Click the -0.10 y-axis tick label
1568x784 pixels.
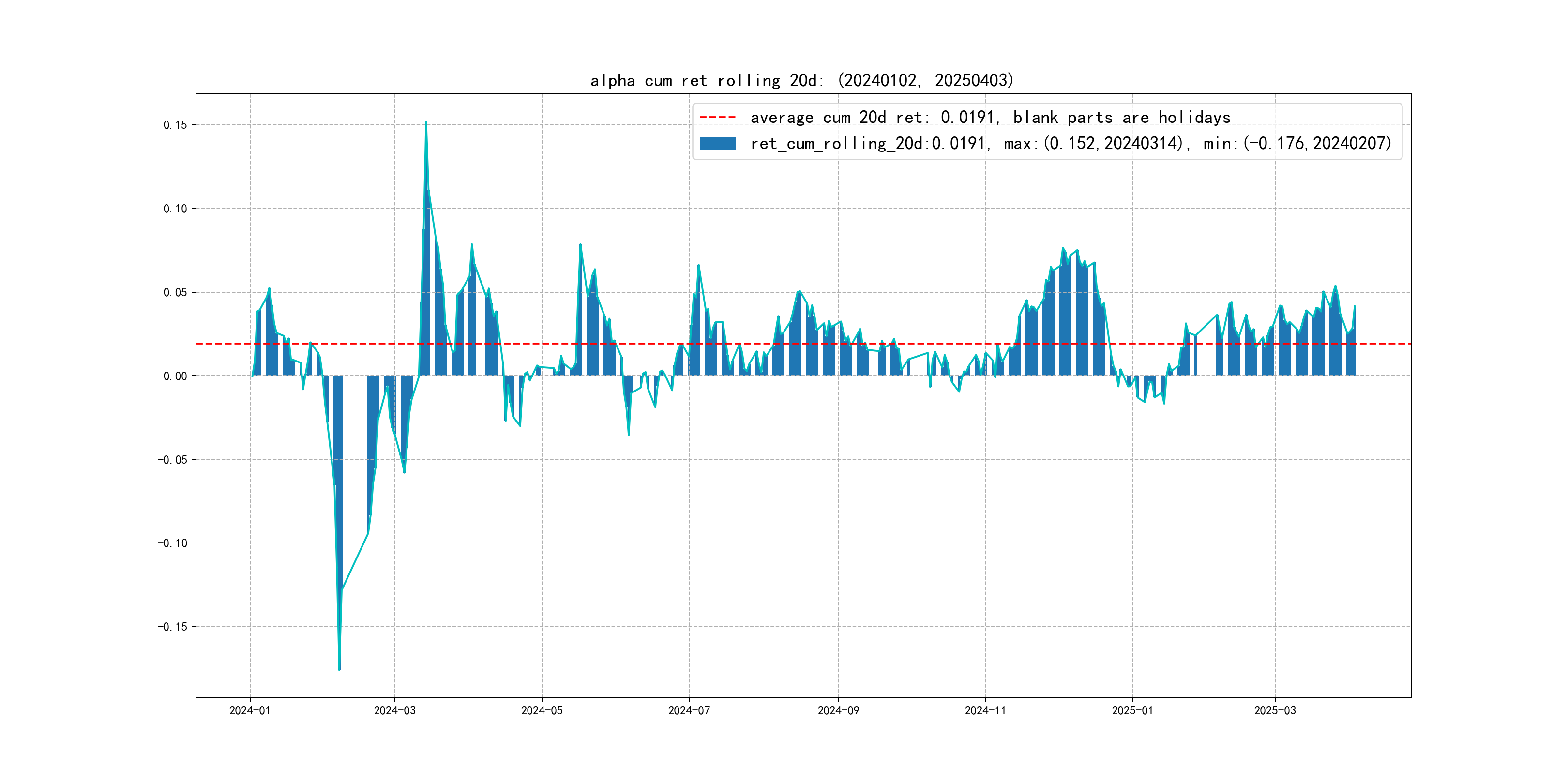coord(173,543)
